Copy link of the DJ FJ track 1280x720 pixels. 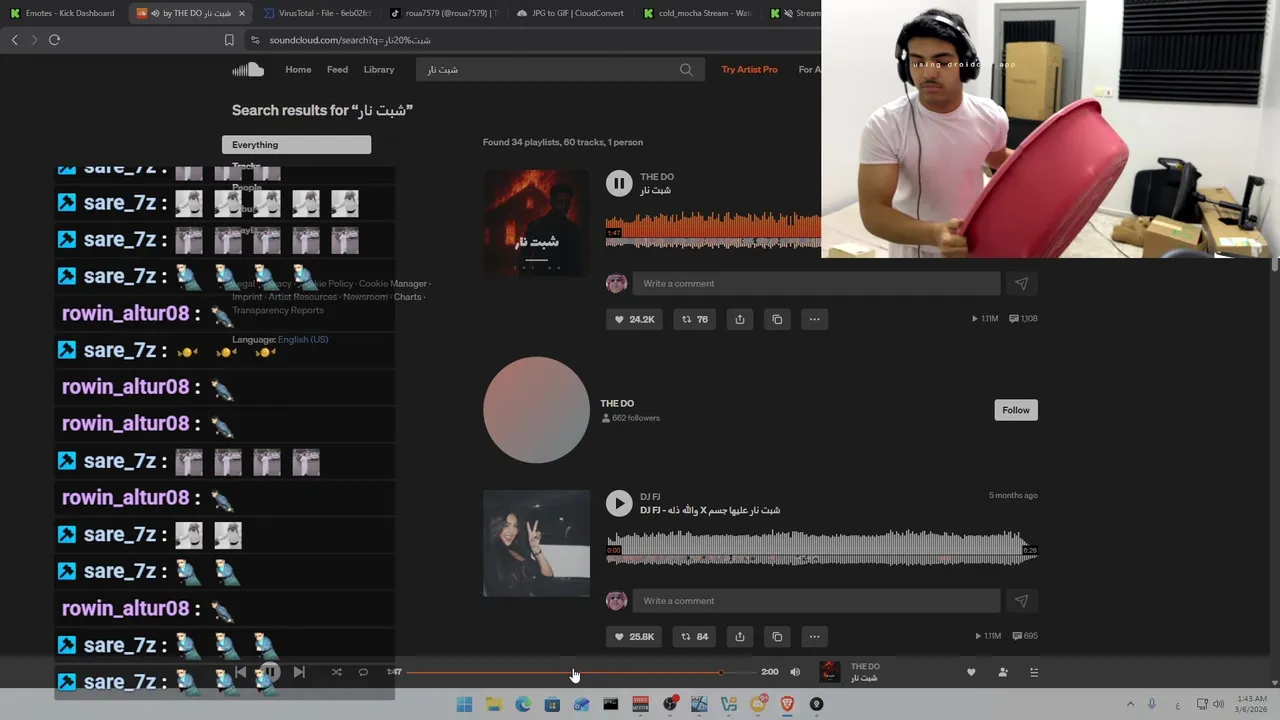[777, 636]
